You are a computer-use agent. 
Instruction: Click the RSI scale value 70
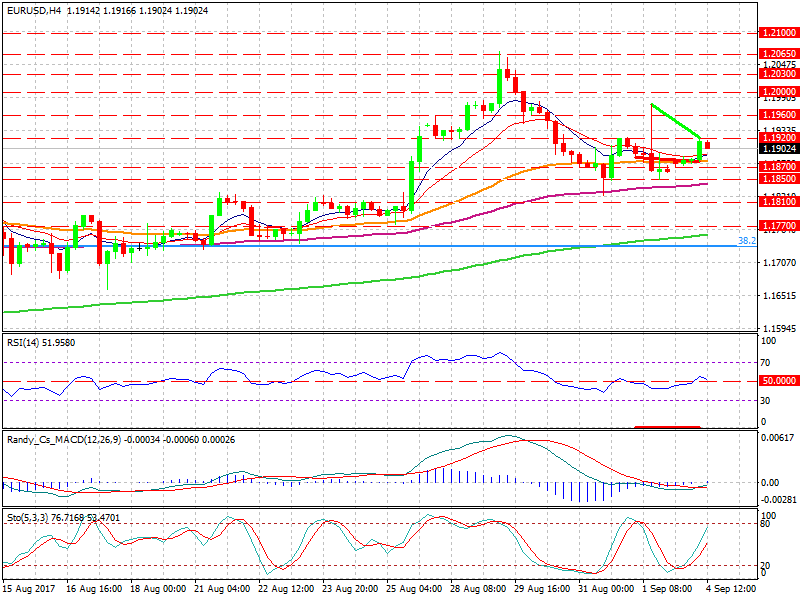[x=765, y=363]
